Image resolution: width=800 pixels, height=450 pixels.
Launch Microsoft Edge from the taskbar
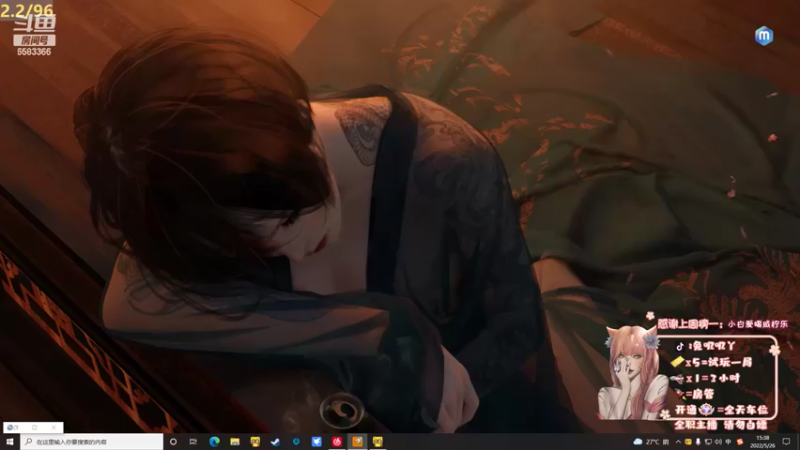[214, 442]
